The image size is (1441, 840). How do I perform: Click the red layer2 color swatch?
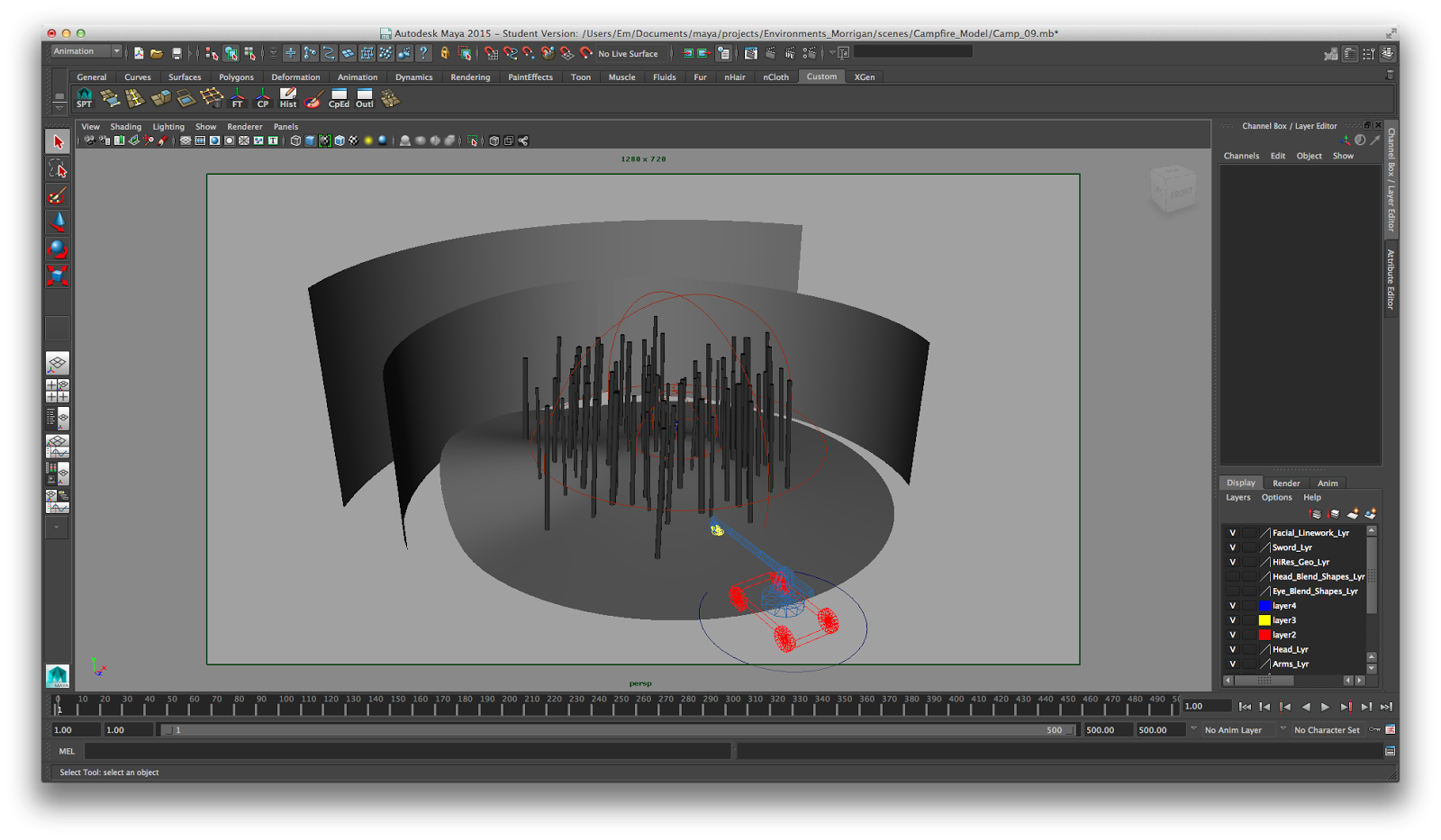coord(1264,635)
